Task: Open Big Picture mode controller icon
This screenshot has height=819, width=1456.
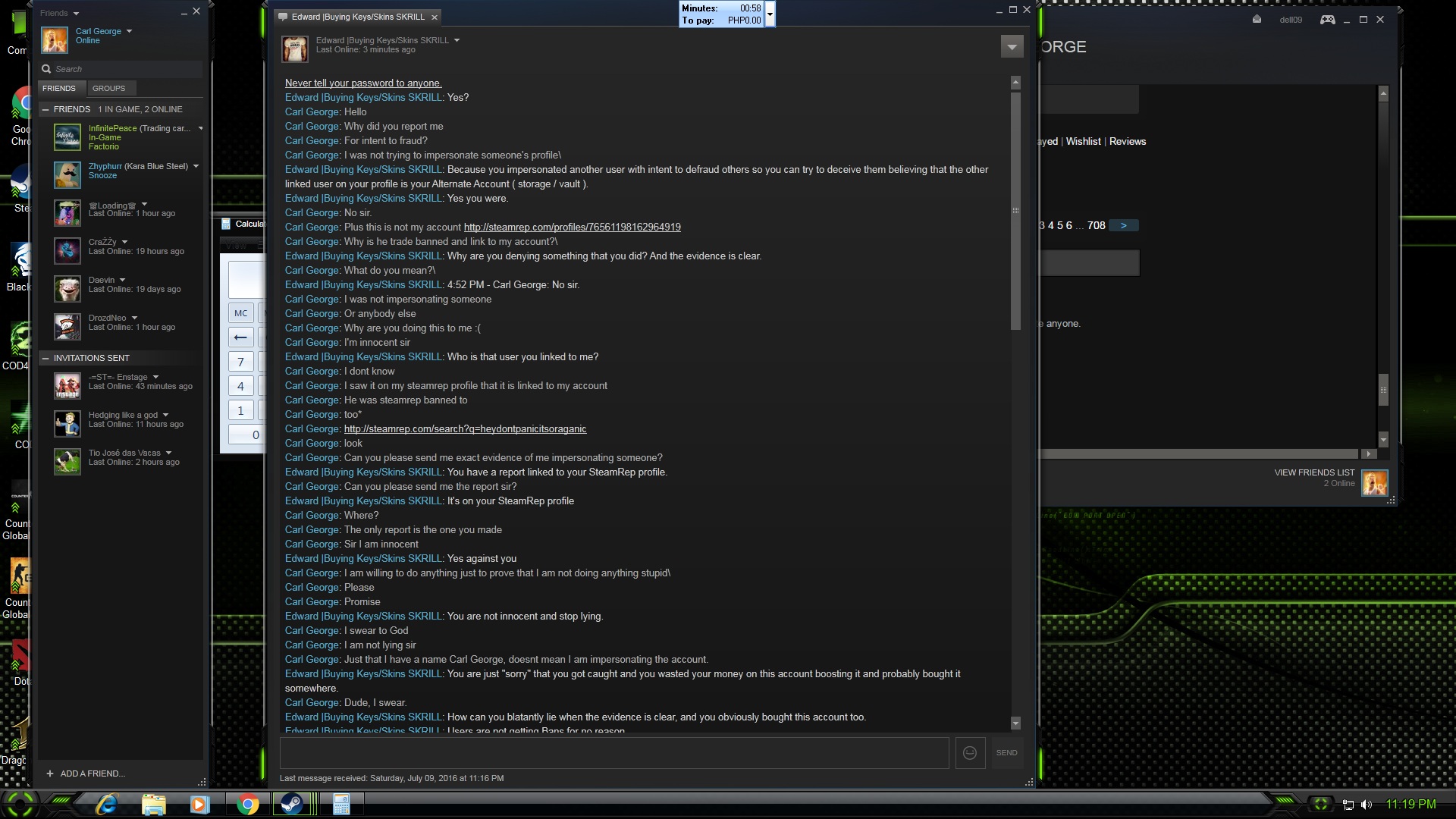Action: pyautogui.click(x=1327, y=20)
